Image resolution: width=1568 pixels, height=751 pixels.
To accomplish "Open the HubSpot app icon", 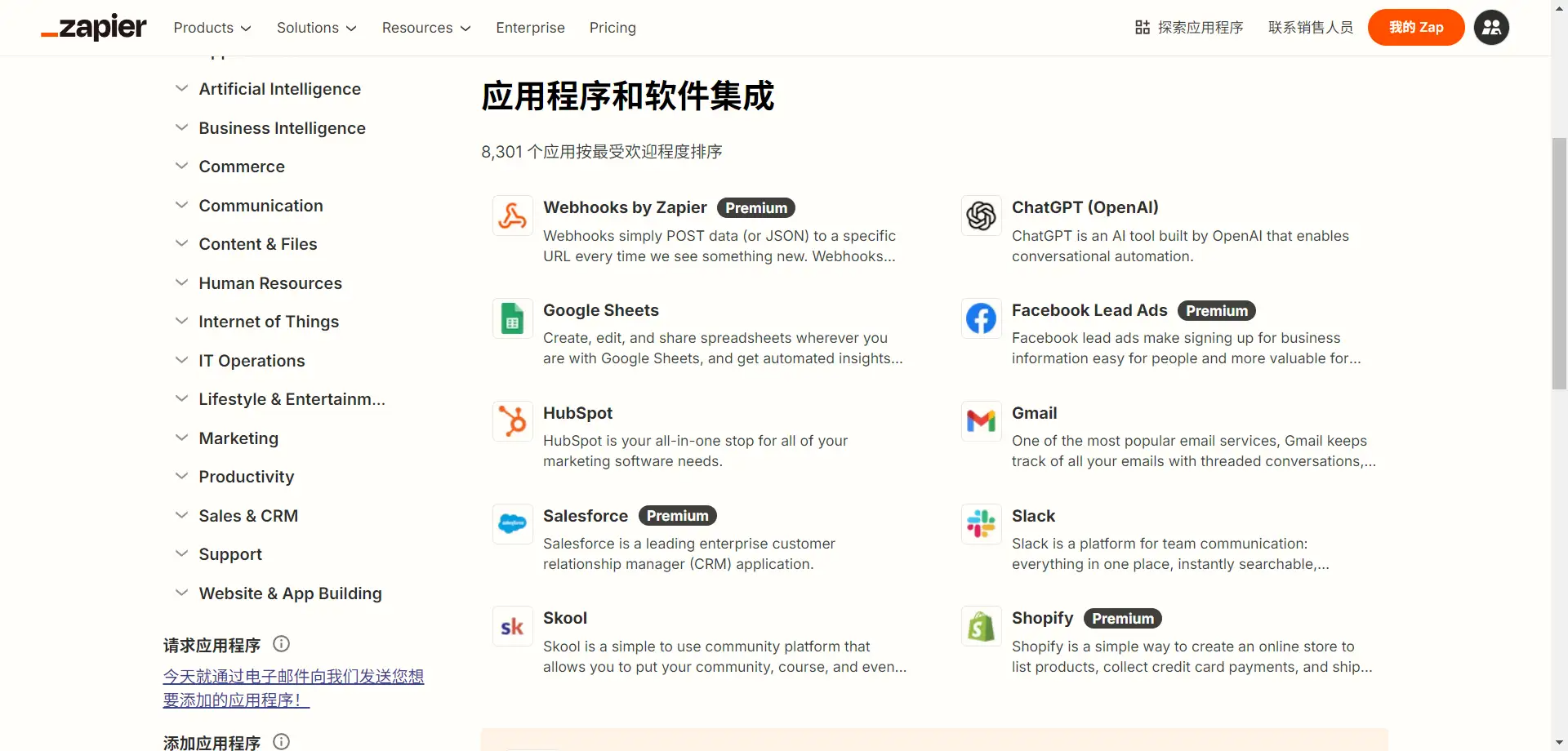I will (513, 421).
